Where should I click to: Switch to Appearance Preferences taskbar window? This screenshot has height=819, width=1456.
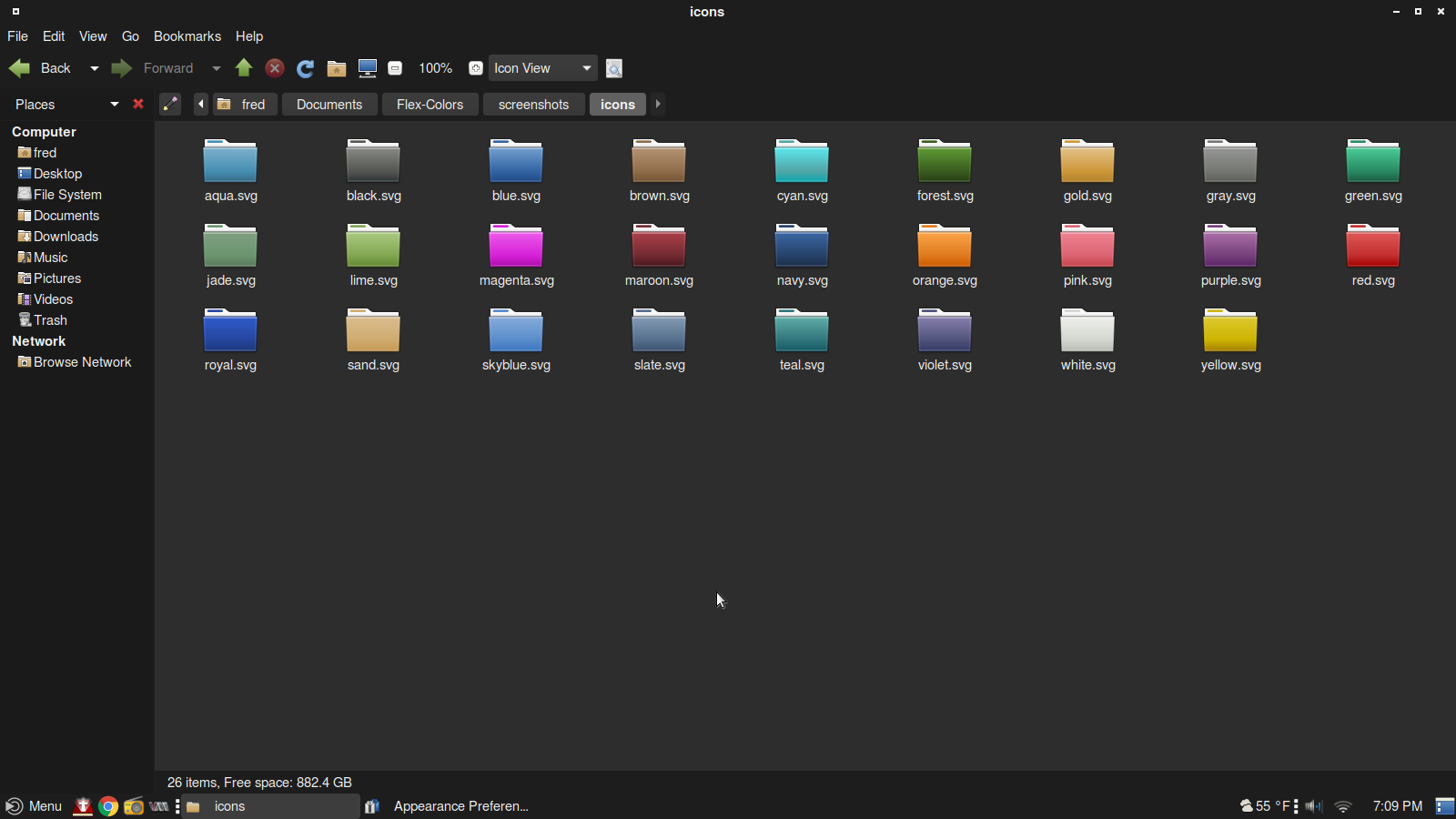pos(448,806)
